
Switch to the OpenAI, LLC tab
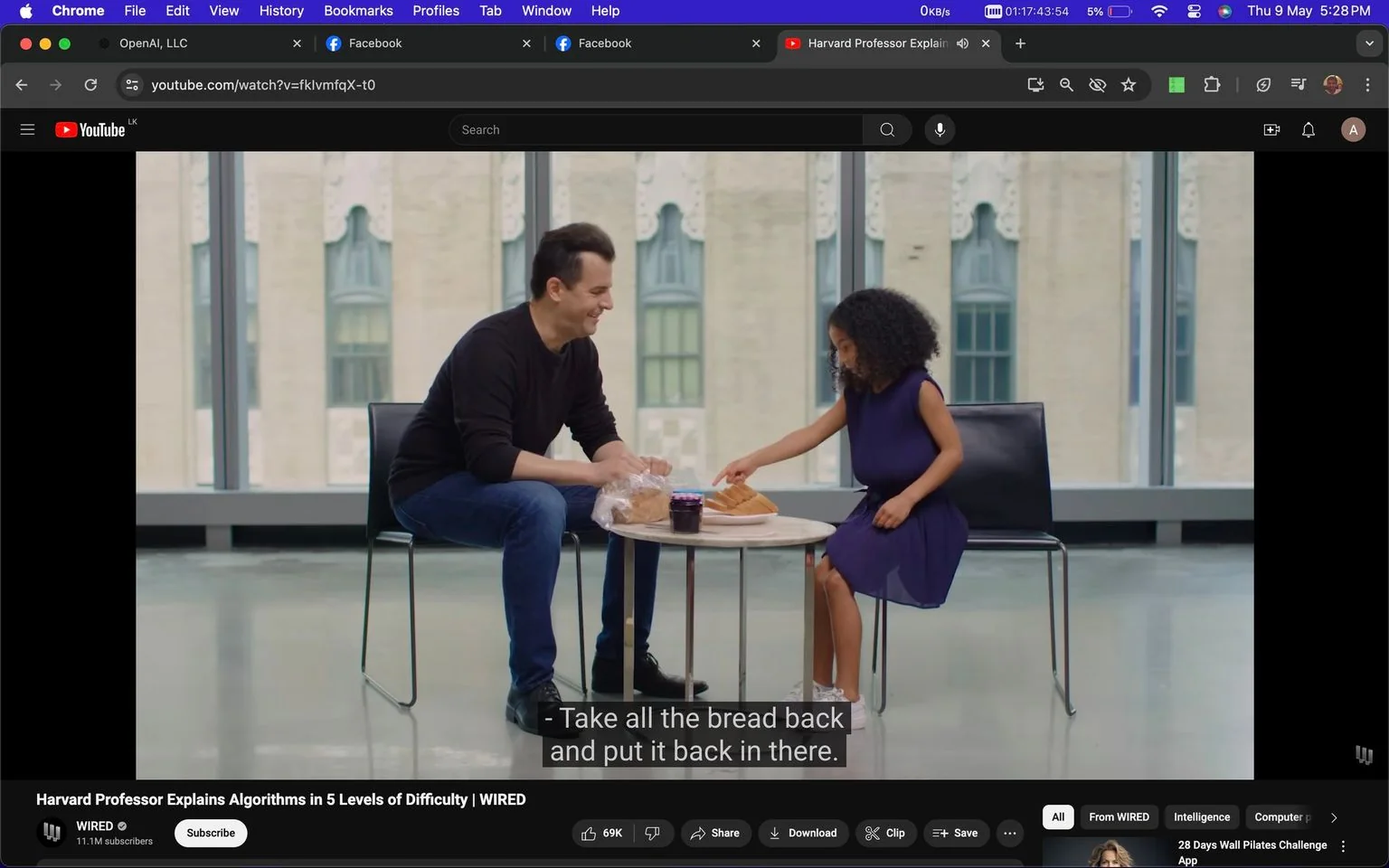199,43
